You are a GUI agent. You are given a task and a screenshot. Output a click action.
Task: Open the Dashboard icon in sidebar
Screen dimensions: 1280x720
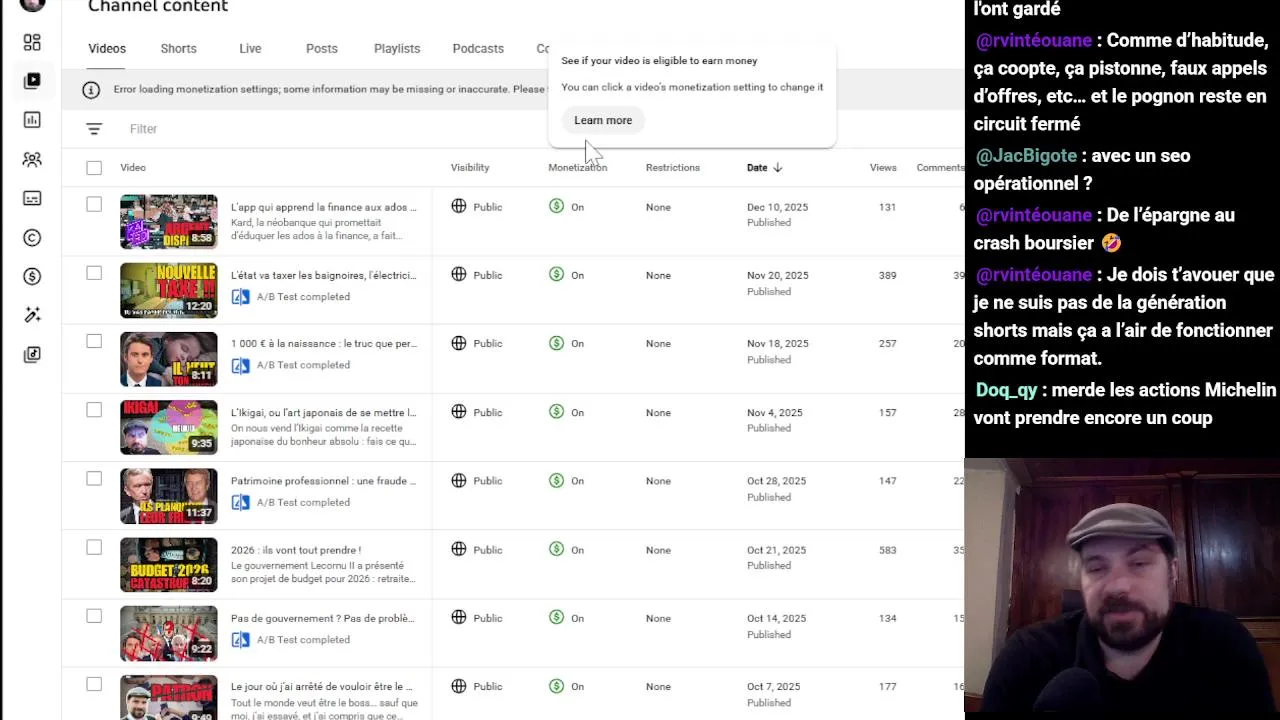point(32,42)
